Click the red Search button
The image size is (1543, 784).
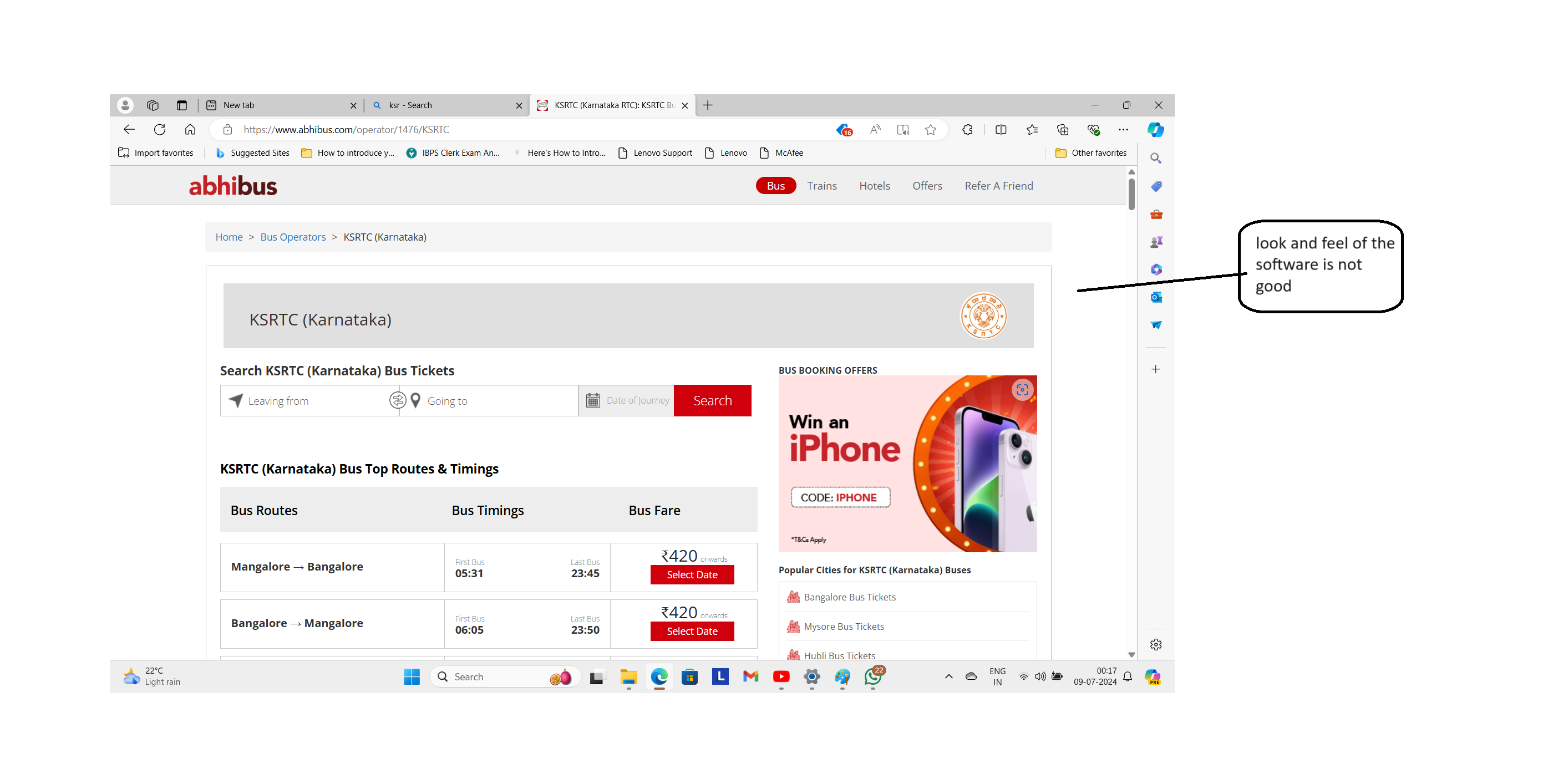712,400
